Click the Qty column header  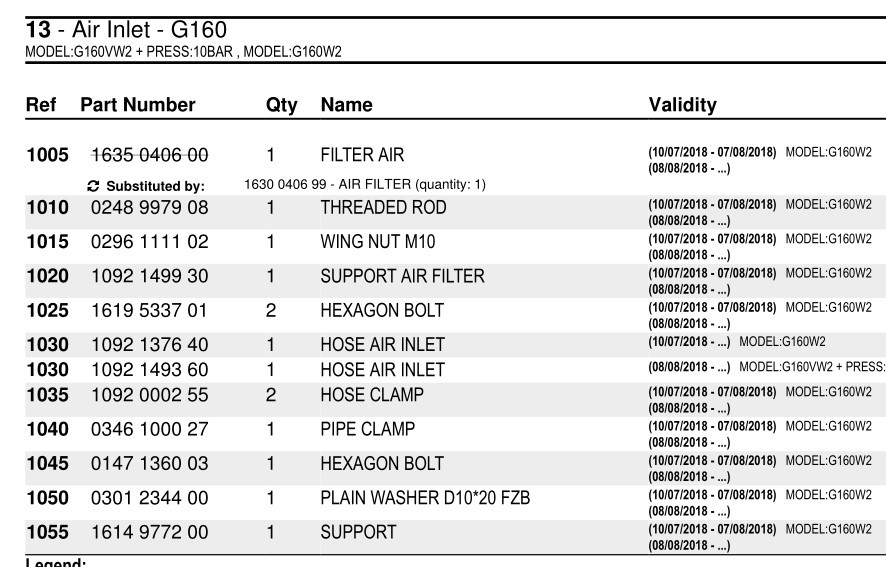281,105
